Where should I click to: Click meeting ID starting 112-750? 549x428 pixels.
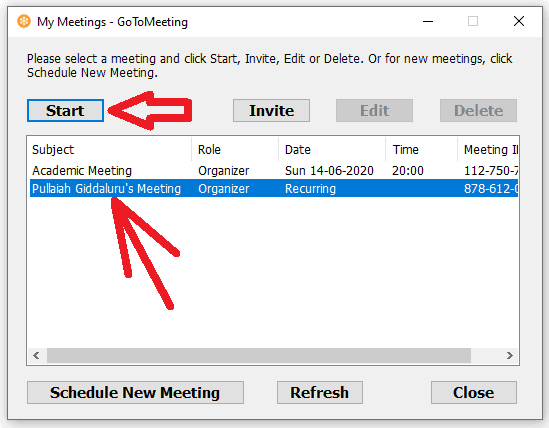tap(491, 171)
